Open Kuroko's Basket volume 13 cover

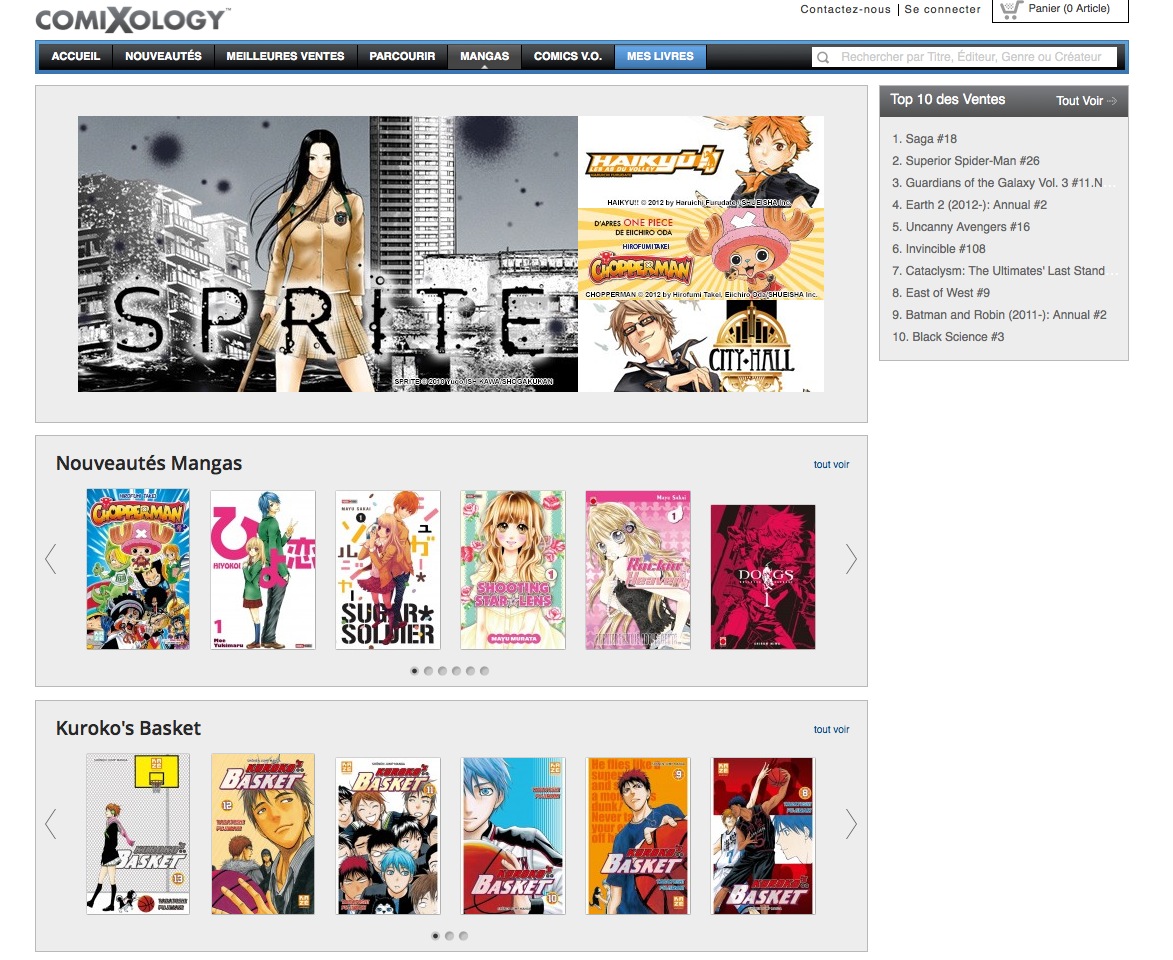tap(138, 834)
